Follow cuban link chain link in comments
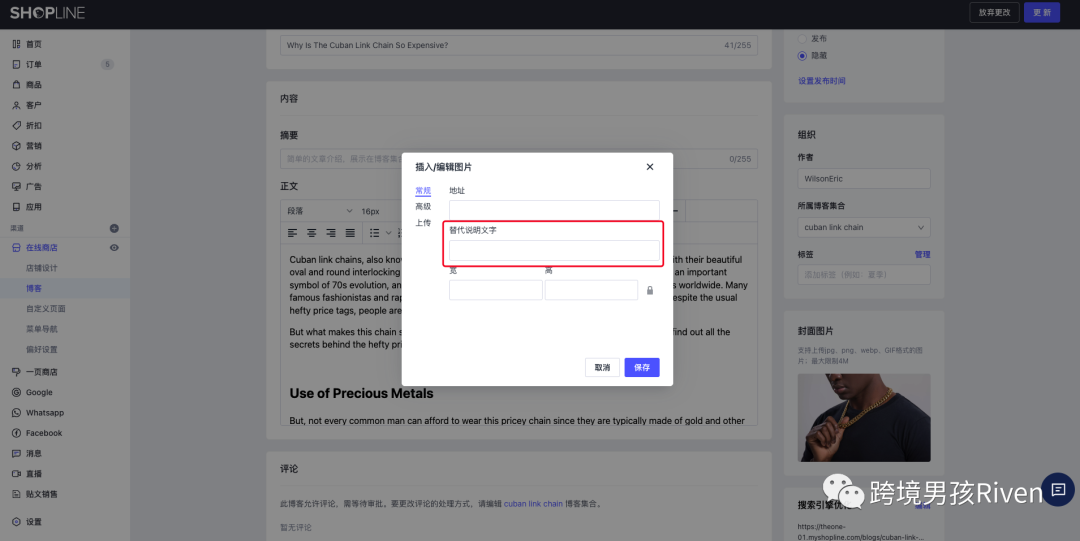 533,504
